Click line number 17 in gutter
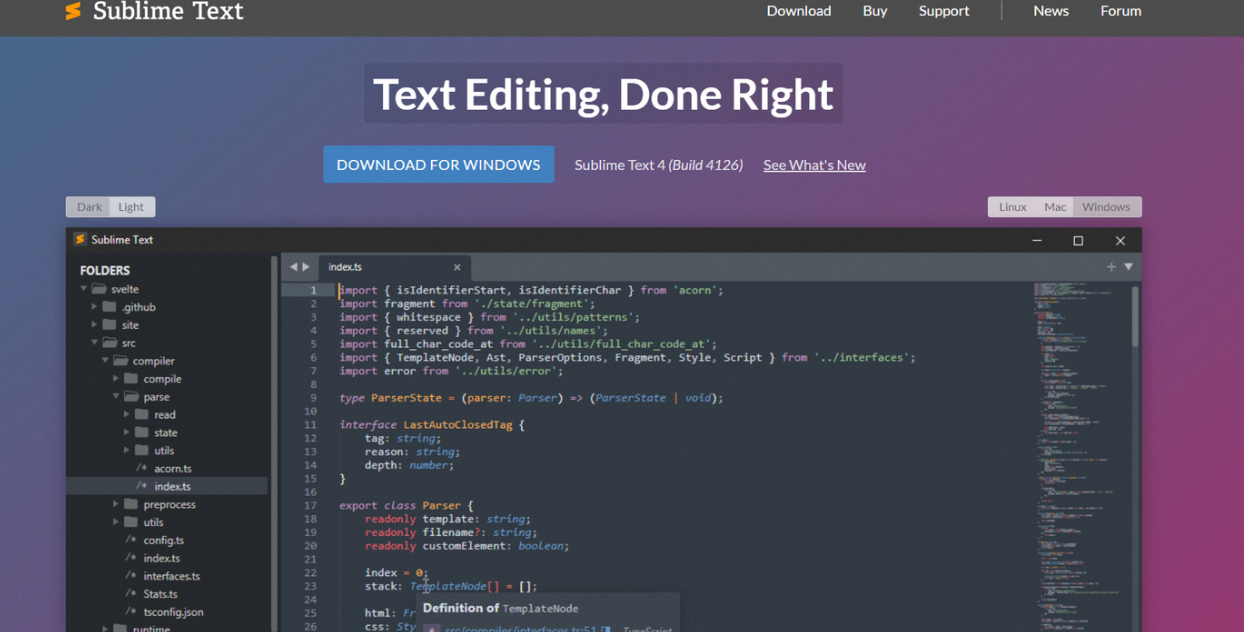This screenshot has width=1244, height=632. click(x=310, y=505)
